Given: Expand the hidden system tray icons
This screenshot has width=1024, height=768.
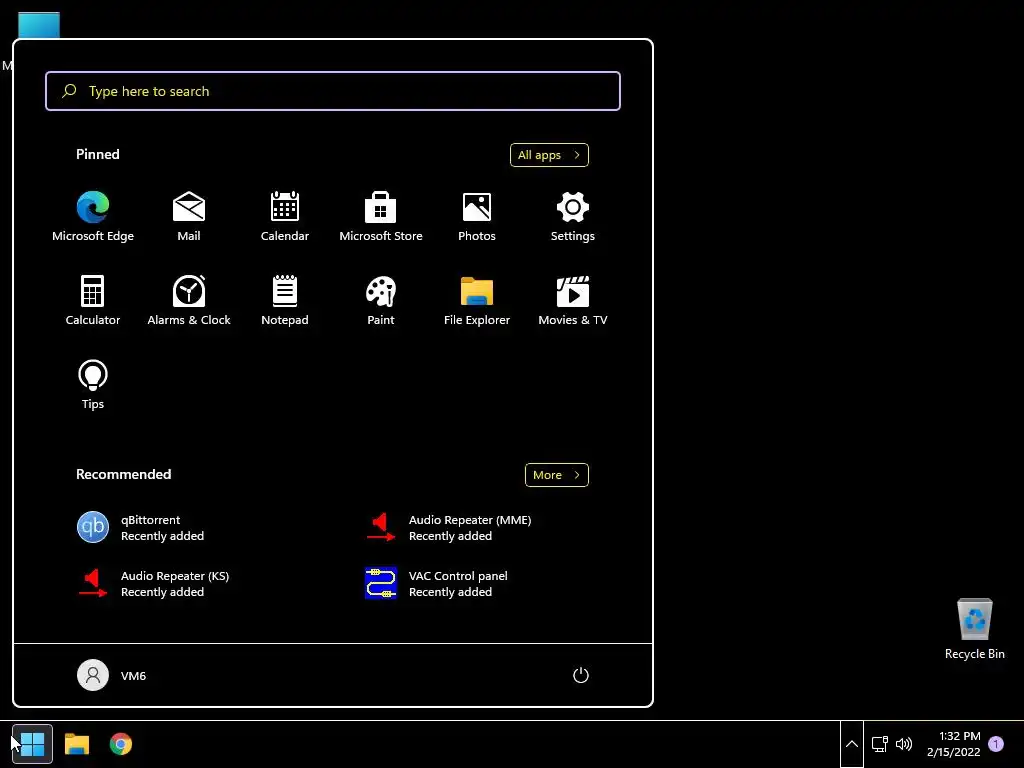Looking at the screenshot, I should pyautogui.click(x=852, y=744).
